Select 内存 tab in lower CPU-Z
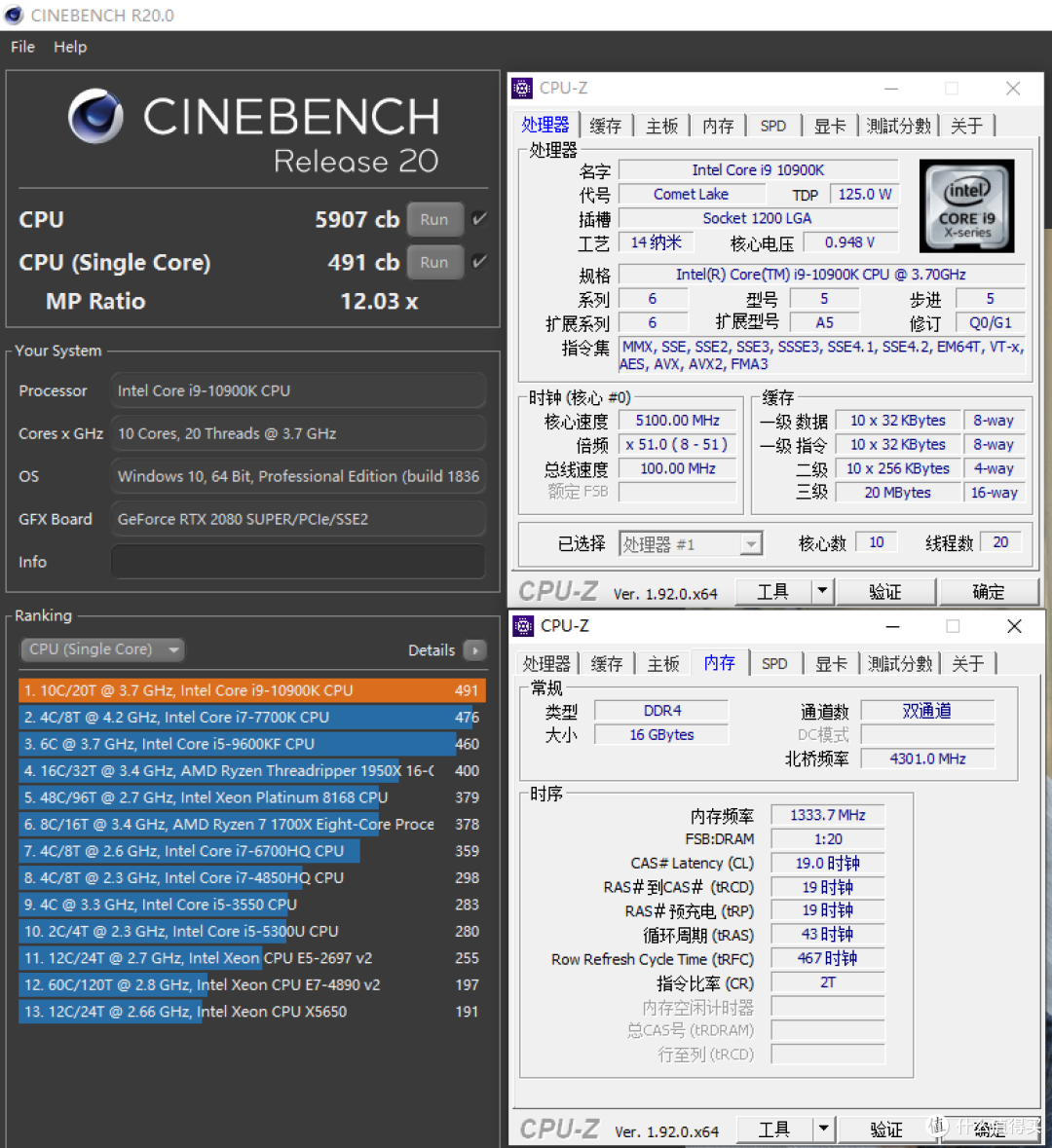The height and width of the screenshot is (1148, 1052). coord(720,662)
